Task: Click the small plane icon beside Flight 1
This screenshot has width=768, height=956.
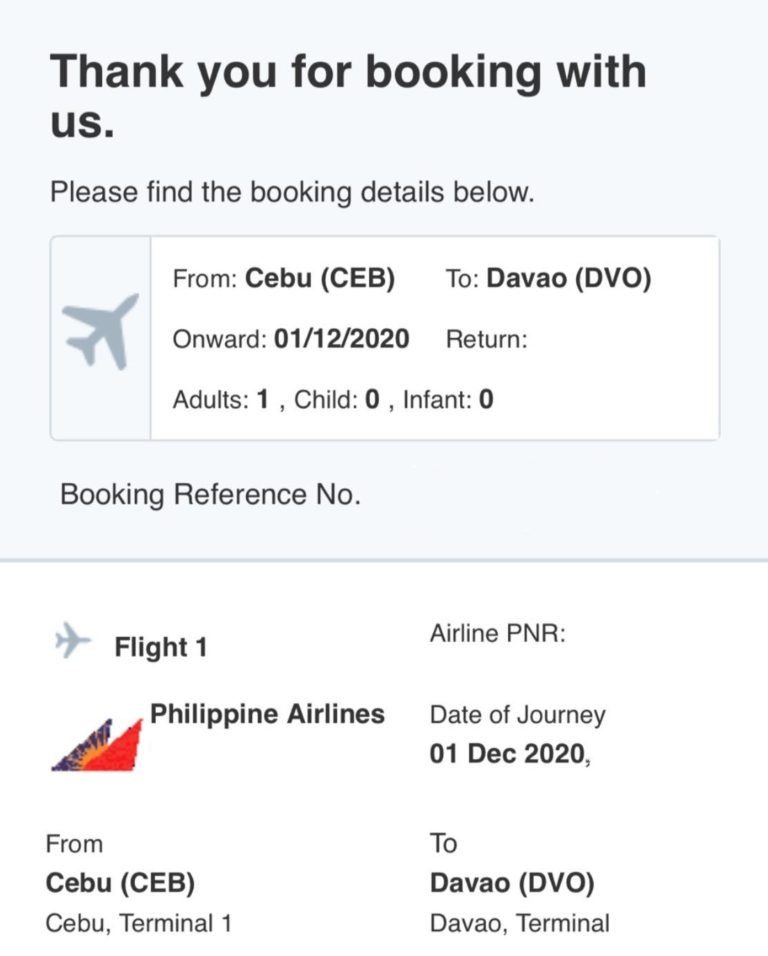Action: [x=72, y=641]
